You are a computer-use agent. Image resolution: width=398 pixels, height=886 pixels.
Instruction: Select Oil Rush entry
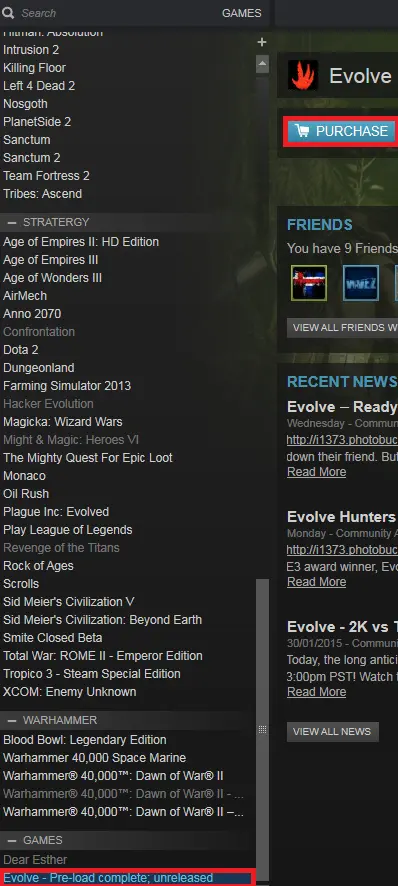(x=26, y=494)
